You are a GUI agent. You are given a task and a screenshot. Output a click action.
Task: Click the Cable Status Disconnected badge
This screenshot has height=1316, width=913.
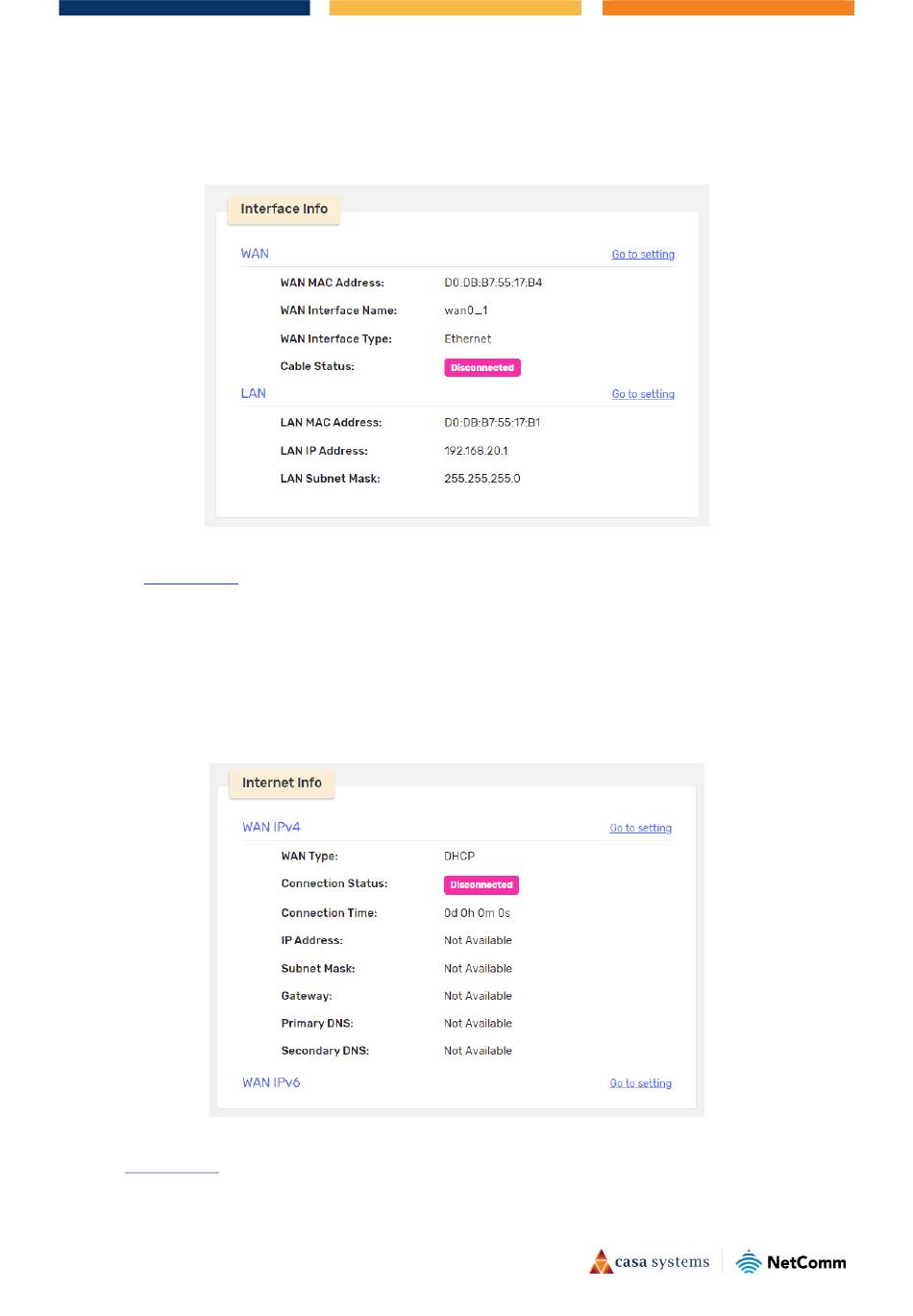[x=482, y=367]
